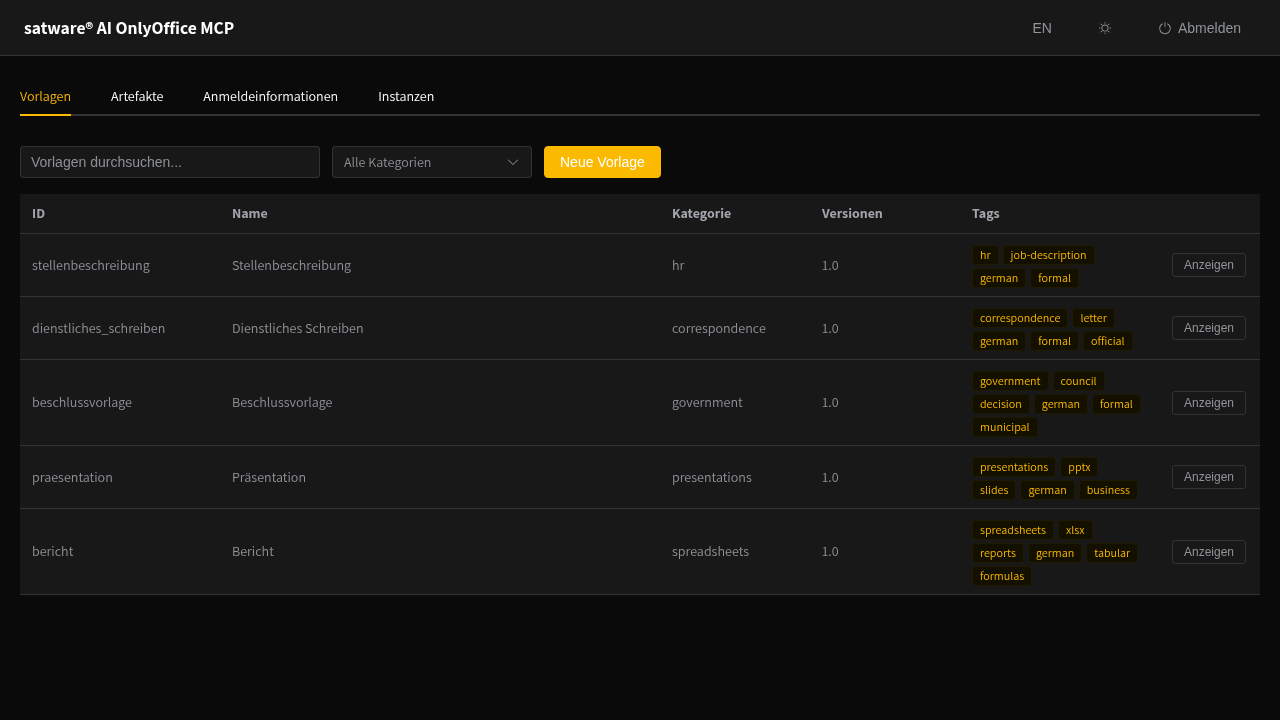1280x720 pixels.
Task: Toggle the light/dark theme sun icon
Action: tap(1105, 28)
